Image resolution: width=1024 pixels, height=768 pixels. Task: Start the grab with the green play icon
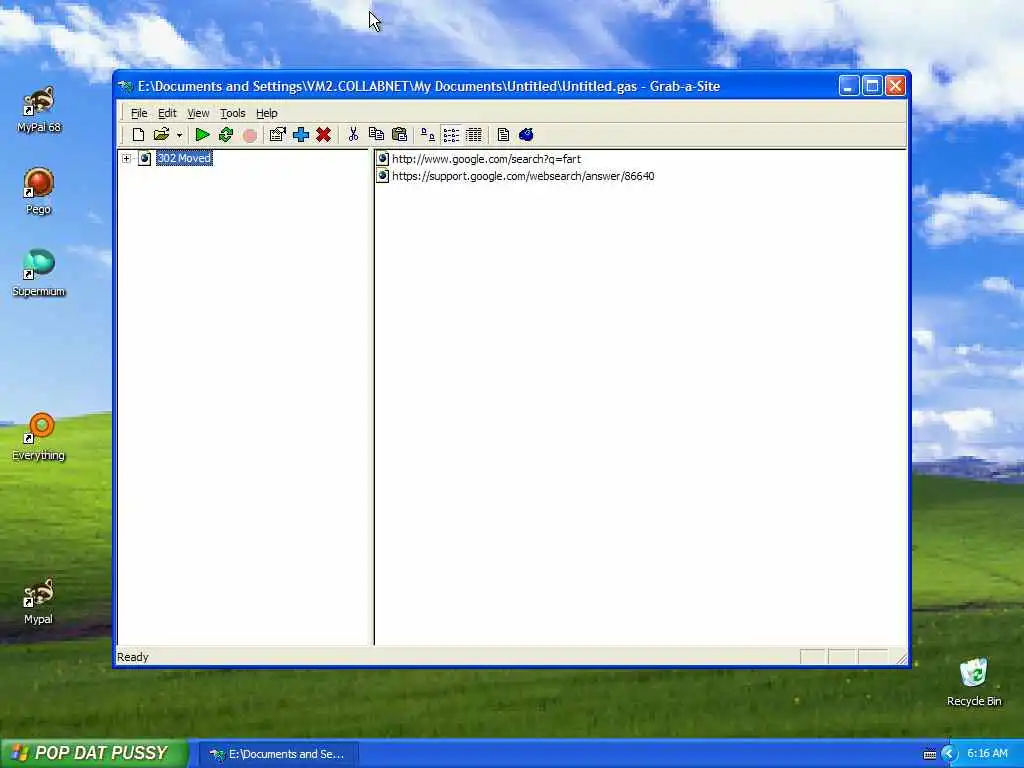[x=202, y=135]
